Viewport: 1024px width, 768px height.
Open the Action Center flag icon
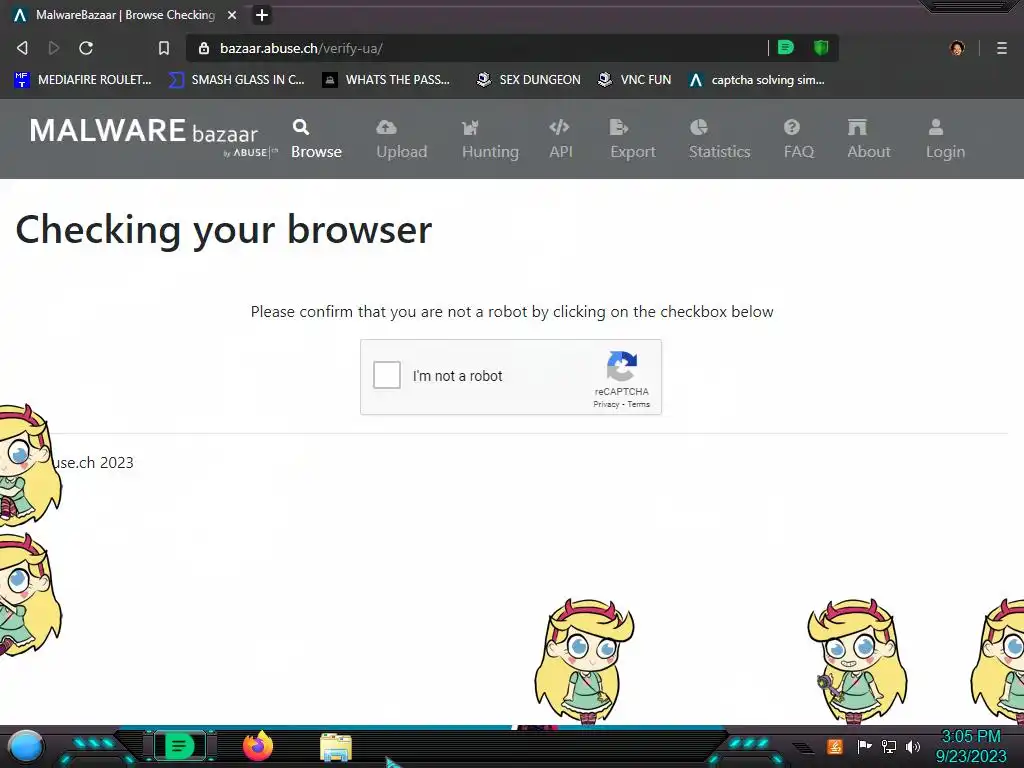pyautogui.click(x=864, y=746)
